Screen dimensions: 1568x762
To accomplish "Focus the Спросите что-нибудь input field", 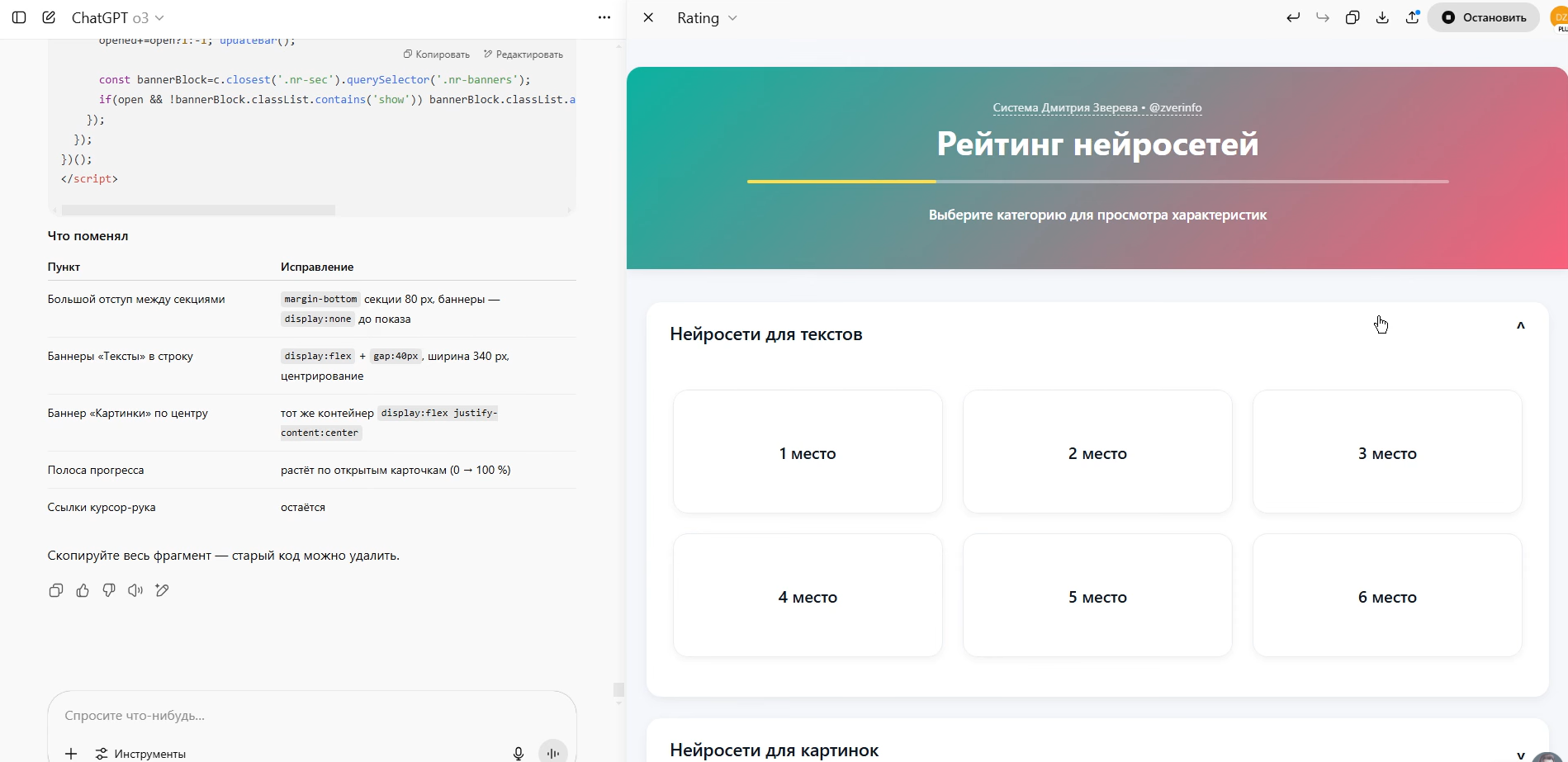I will point(312,716).
